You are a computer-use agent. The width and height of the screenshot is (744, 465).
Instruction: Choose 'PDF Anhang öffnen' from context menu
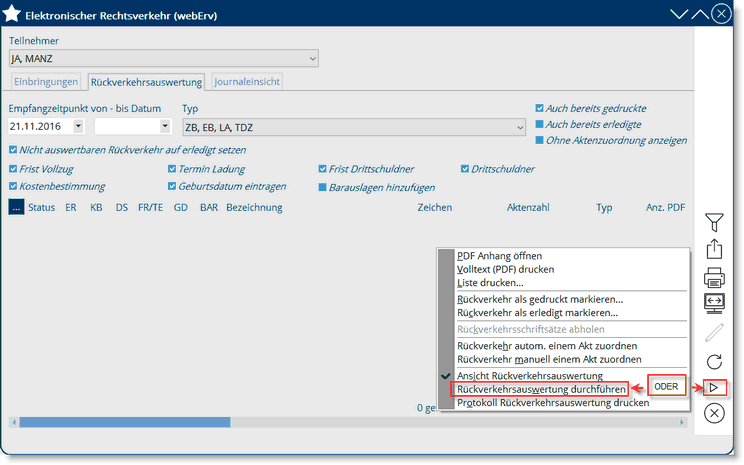click(x=499, y=256)
